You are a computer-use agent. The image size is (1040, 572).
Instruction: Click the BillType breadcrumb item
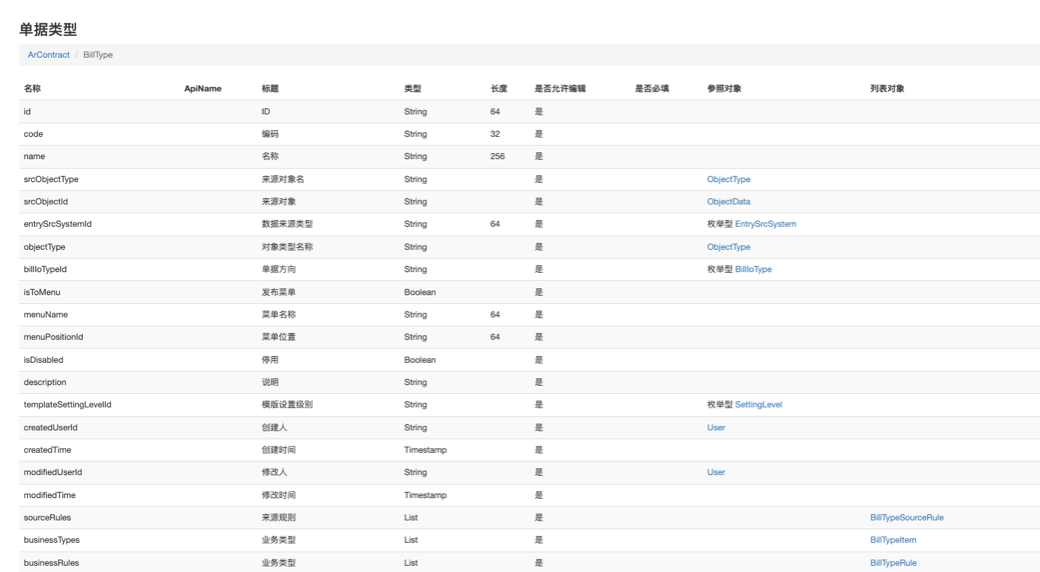click(x=98, y=55)
